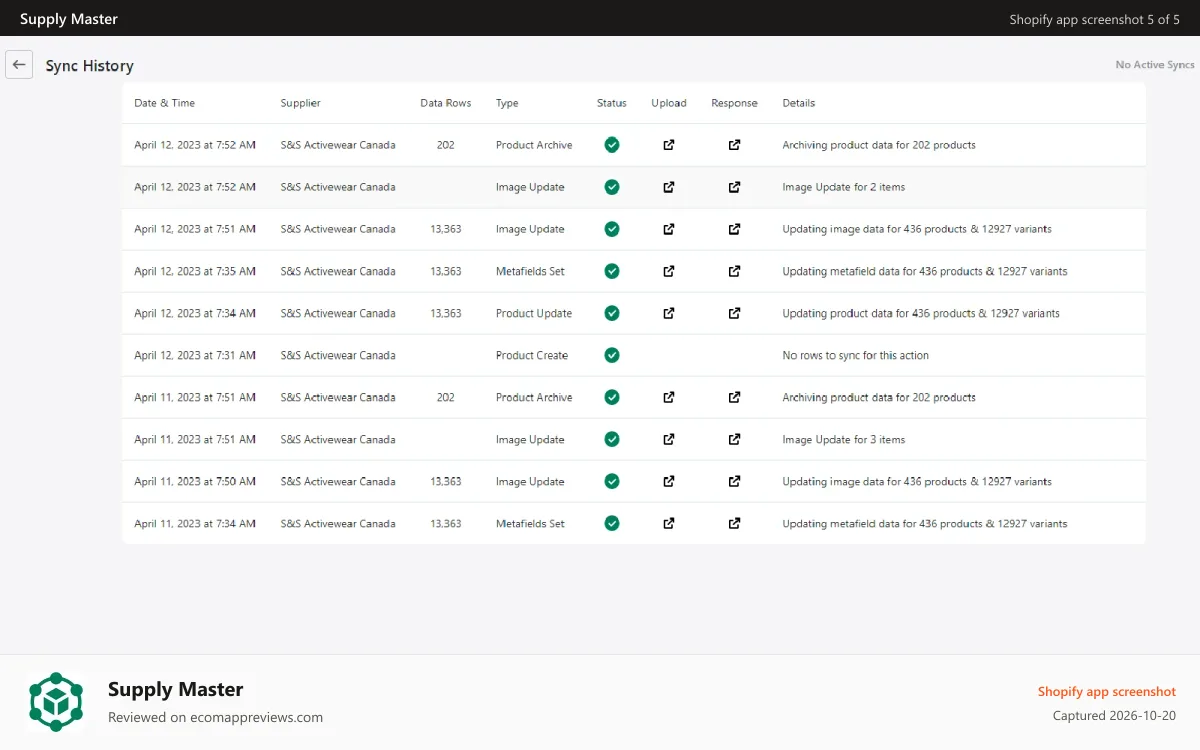1200x750 pixels.
Task: Click the status checkmark for April 11 Metafields Set
Action: (x=612, y=523)
